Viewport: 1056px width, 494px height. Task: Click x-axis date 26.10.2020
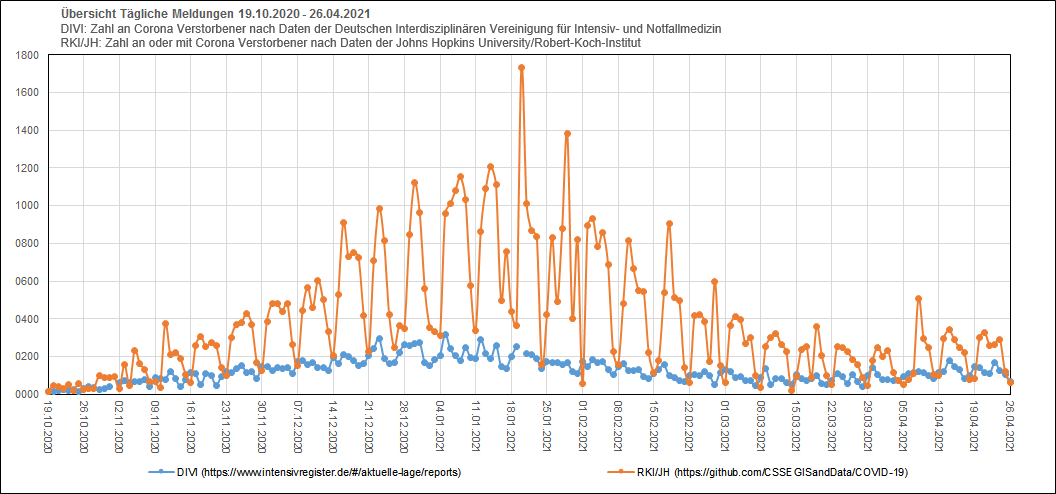(84, 427)
